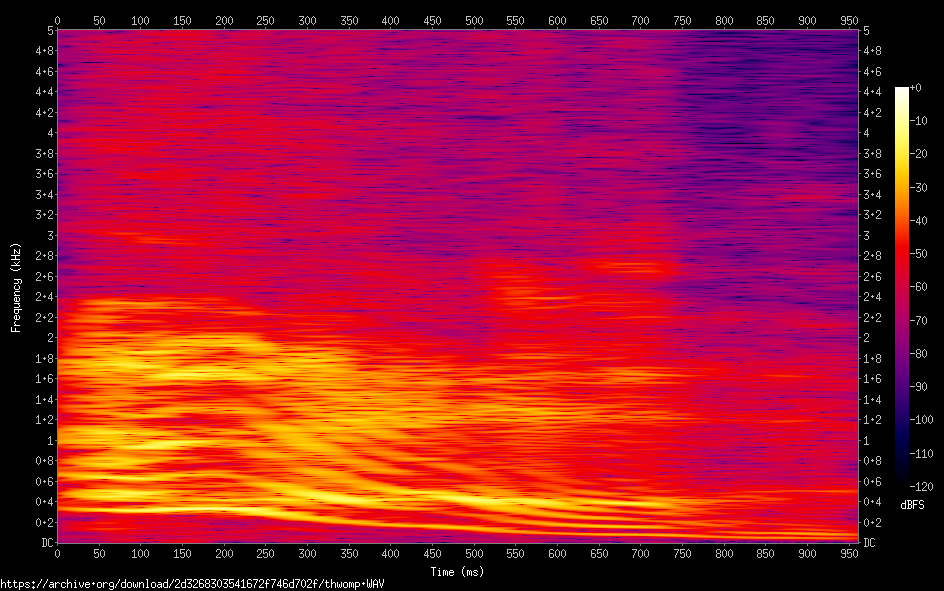This screenshot has width=944, height=591.
Task: Click the 3 kHz label on the left frequency axis
Action: (x=48, y=235)
